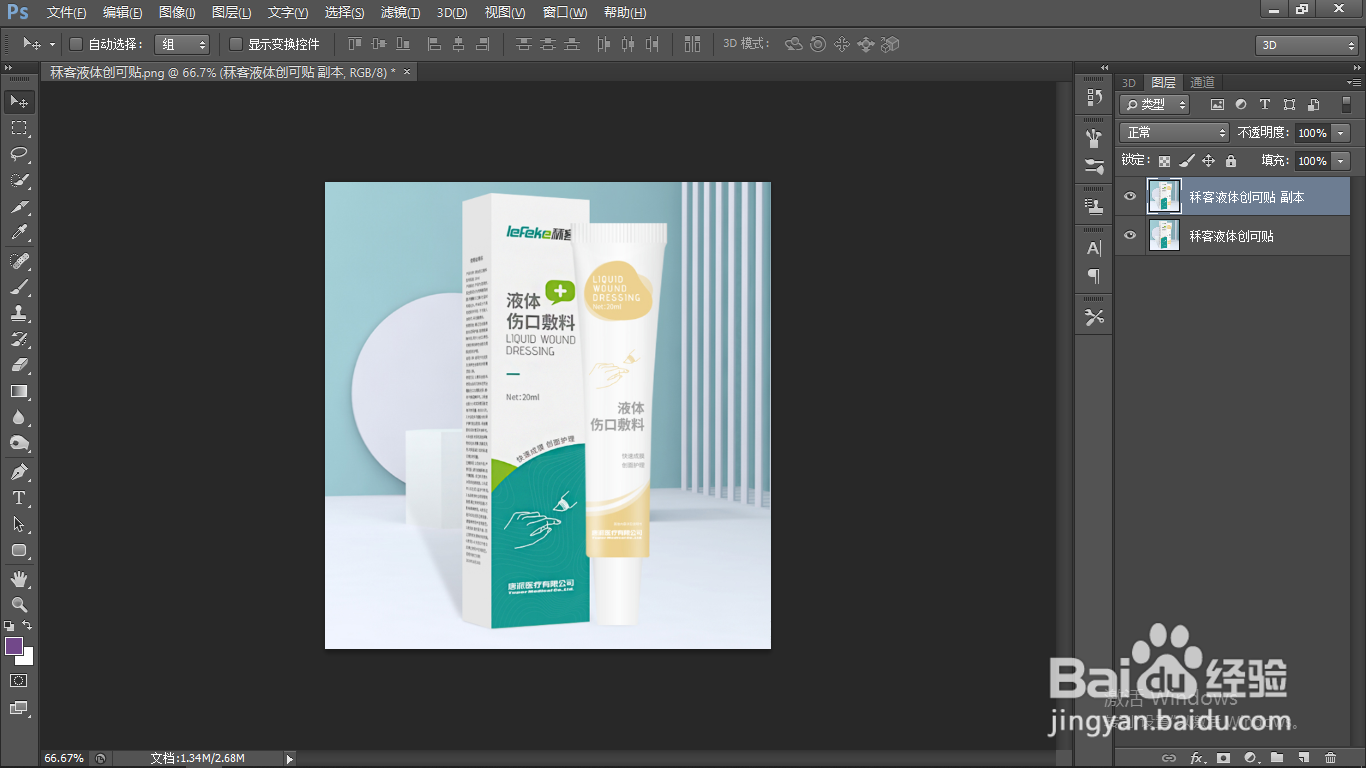The image size is (1366, 768).
Task: Select the Crop tool
Action: (19, 207)
